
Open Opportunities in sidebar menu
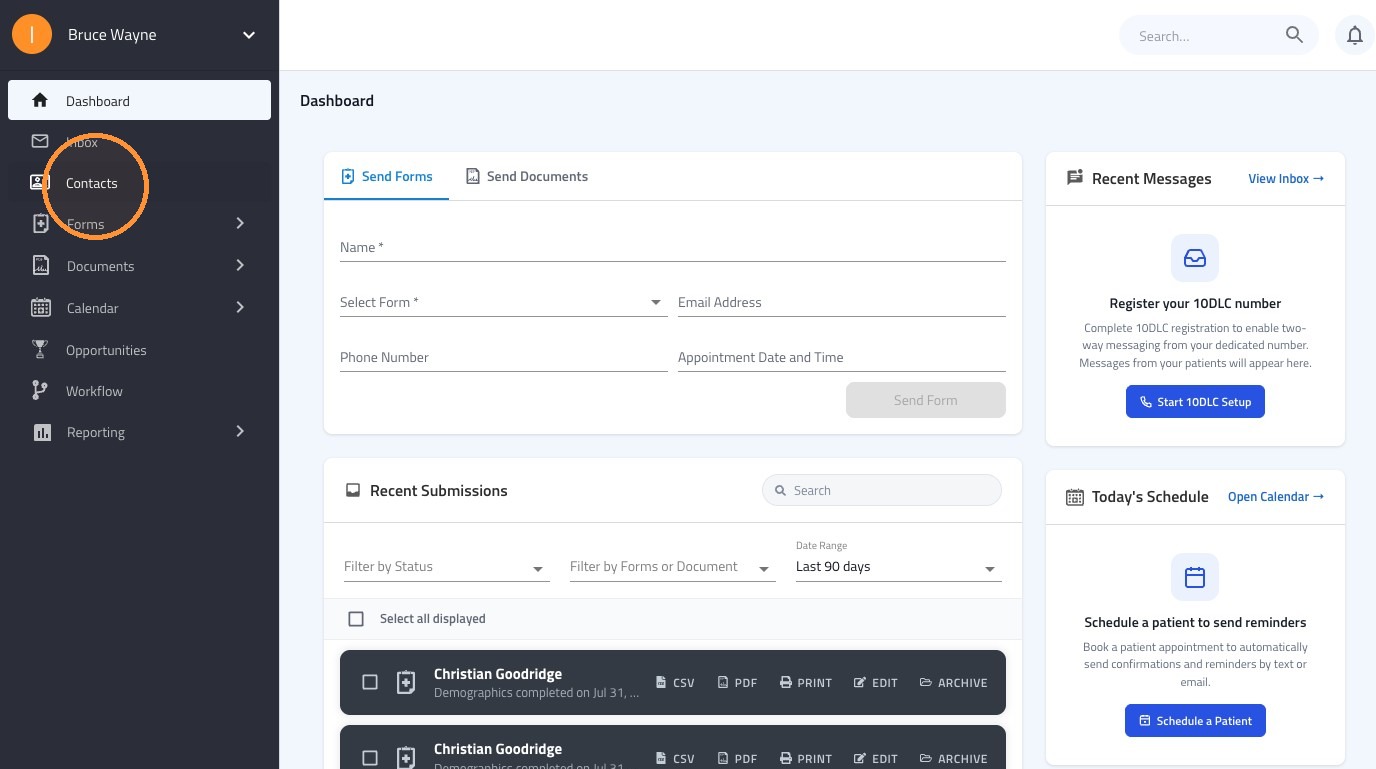pos(139,350)
